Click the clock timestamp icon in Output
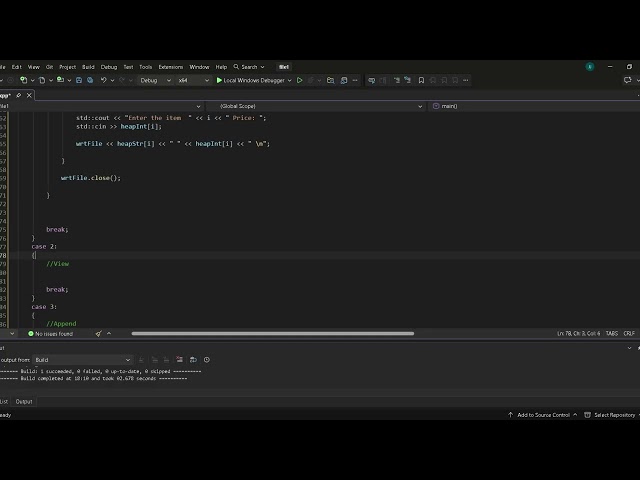This screenshot has height=480, width=640. 207,360
